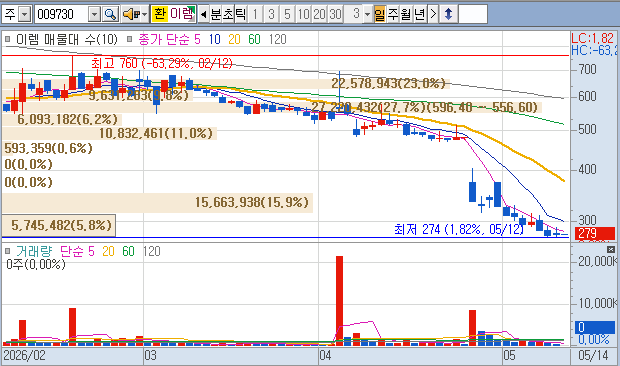Toggle the 종가 단순 indicator square

pyautogui.click(x=130, y=39)
